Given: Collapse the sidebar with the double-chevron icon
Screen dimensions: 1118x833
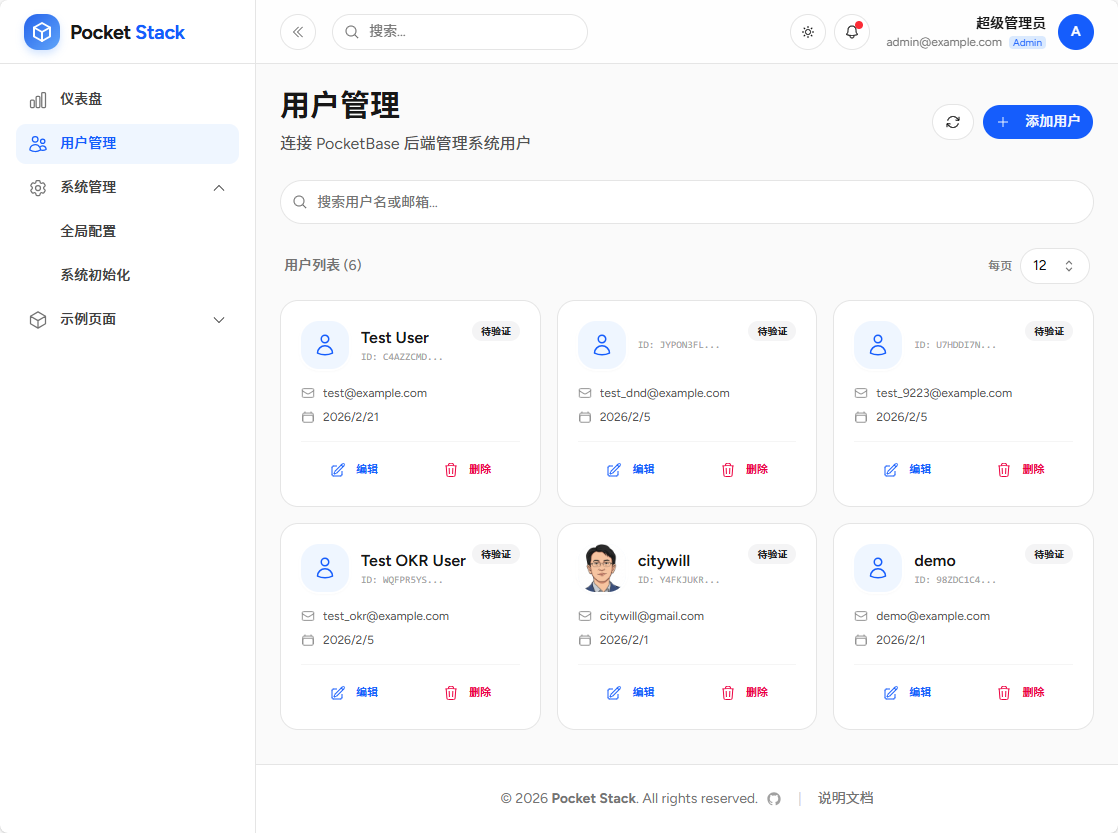Looking at the screenshot, I should pos(297,32).
